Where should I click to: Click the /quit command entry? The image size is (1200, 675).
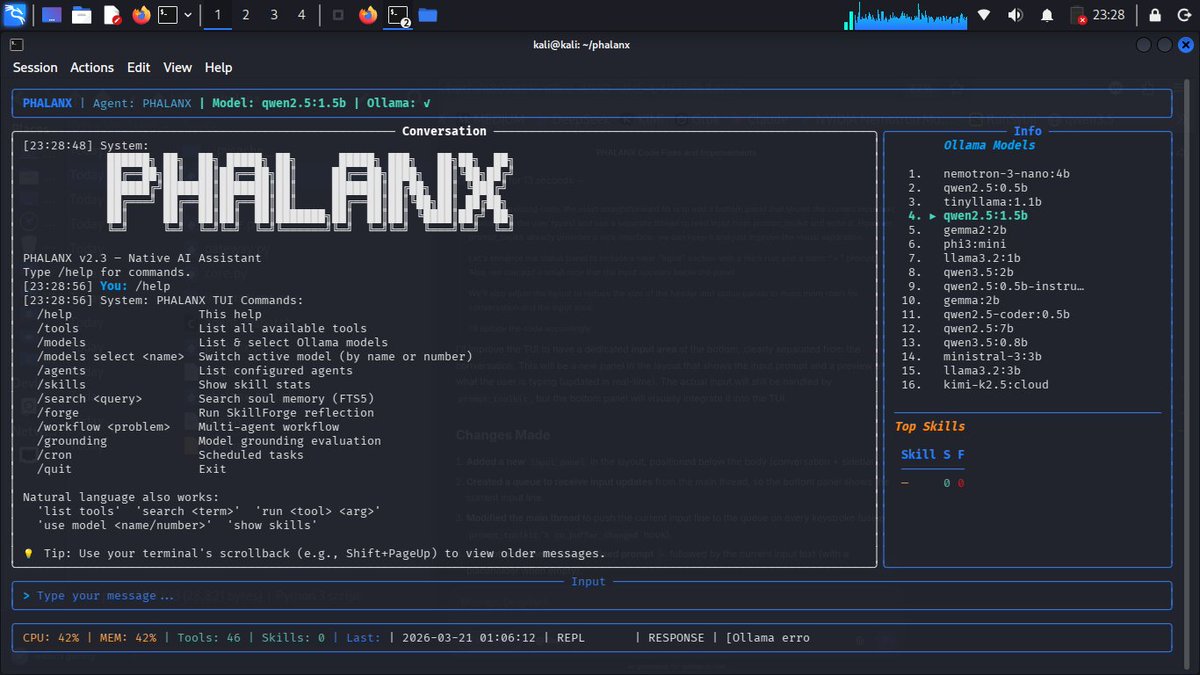click(54, 468)
